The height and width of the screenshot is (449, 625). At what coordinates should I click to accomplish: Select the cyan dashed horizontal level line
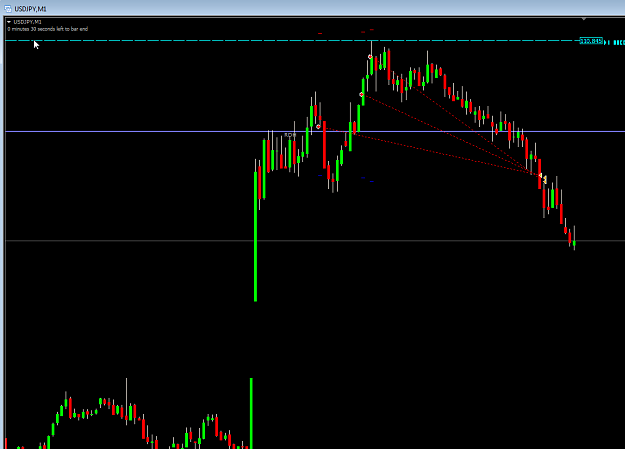coord(292,41)
